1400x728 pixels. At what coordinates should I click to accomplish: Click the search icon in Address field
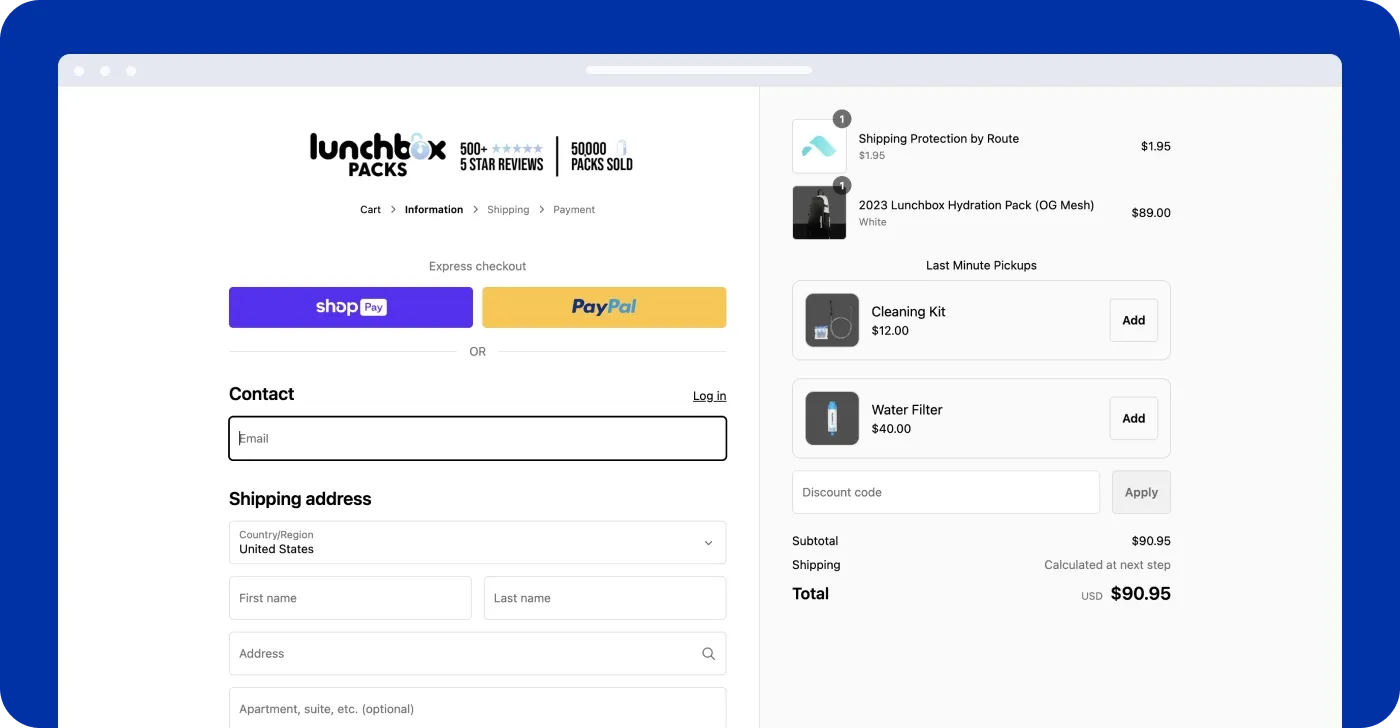coord(708,654)
